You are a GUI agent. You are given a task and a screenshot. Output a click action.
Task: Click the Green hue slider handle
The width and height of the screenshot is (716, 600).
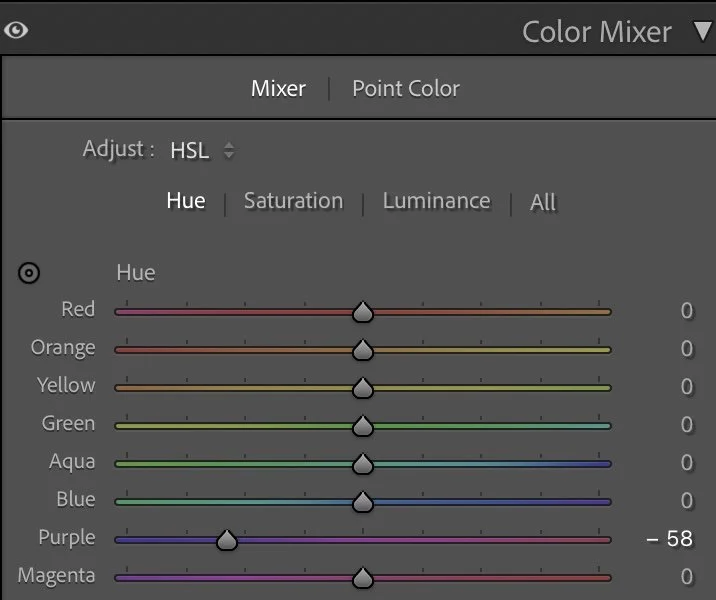363,426
